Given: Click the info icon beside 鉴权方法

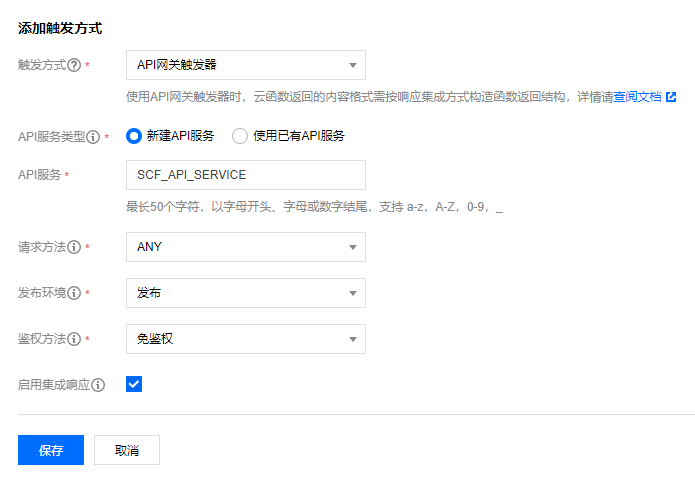Looking at the screenshot, I should pos(74,339).
